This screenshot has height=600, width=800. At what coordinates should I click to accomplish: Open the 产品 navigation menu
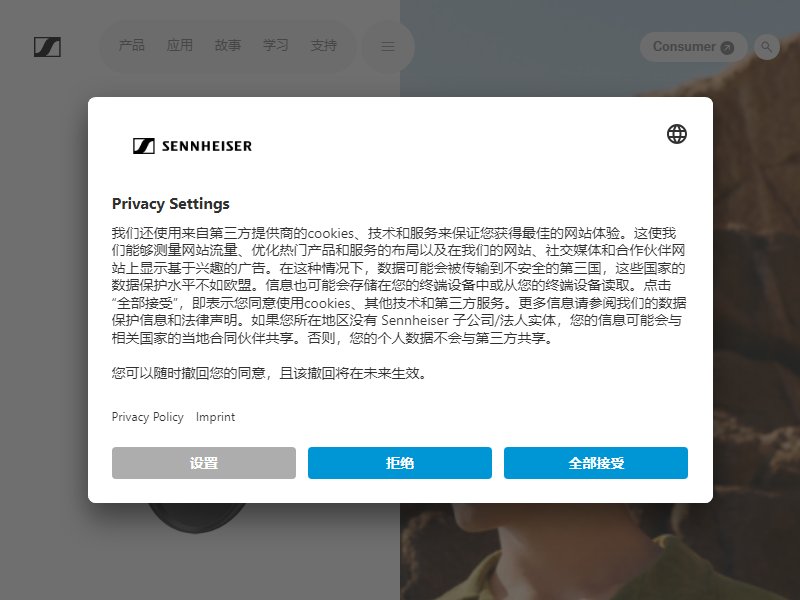[x=132, y=45]
